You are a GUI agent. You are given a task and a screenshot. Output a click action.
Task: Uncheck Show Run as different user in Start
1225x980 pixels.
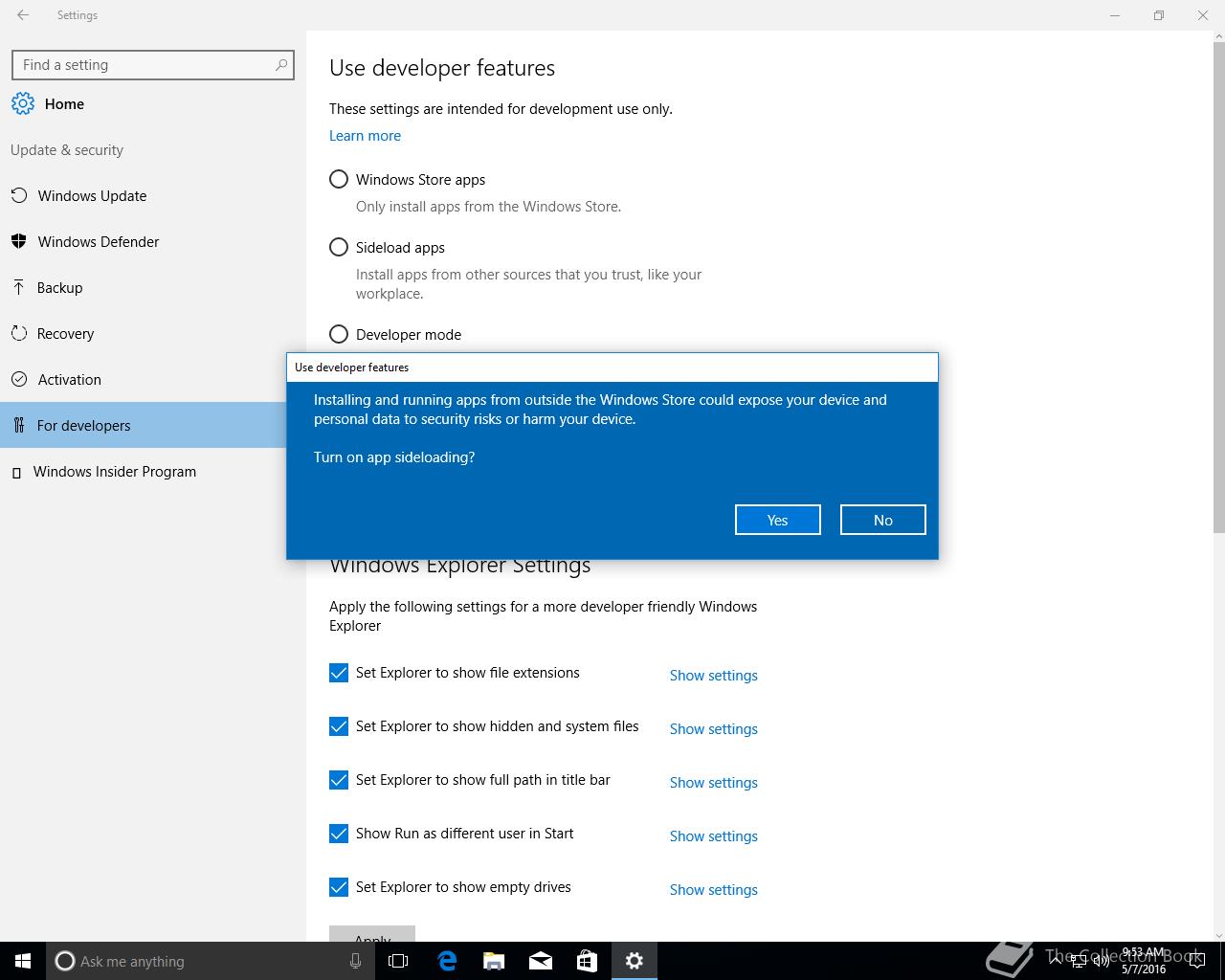tap(339, 834)
